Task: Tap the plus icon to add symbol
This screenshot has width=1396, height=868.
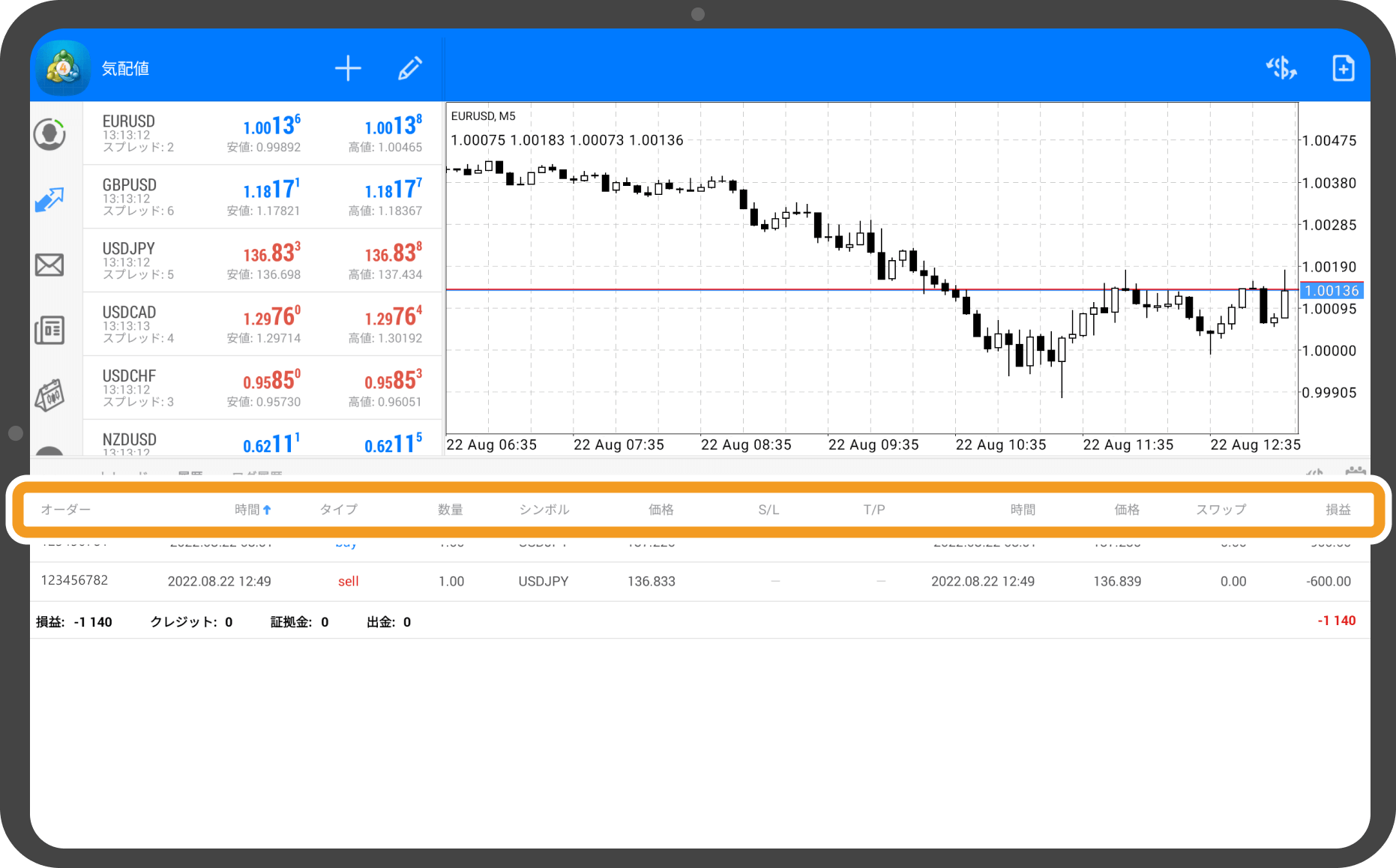Action: coord(348,68)
